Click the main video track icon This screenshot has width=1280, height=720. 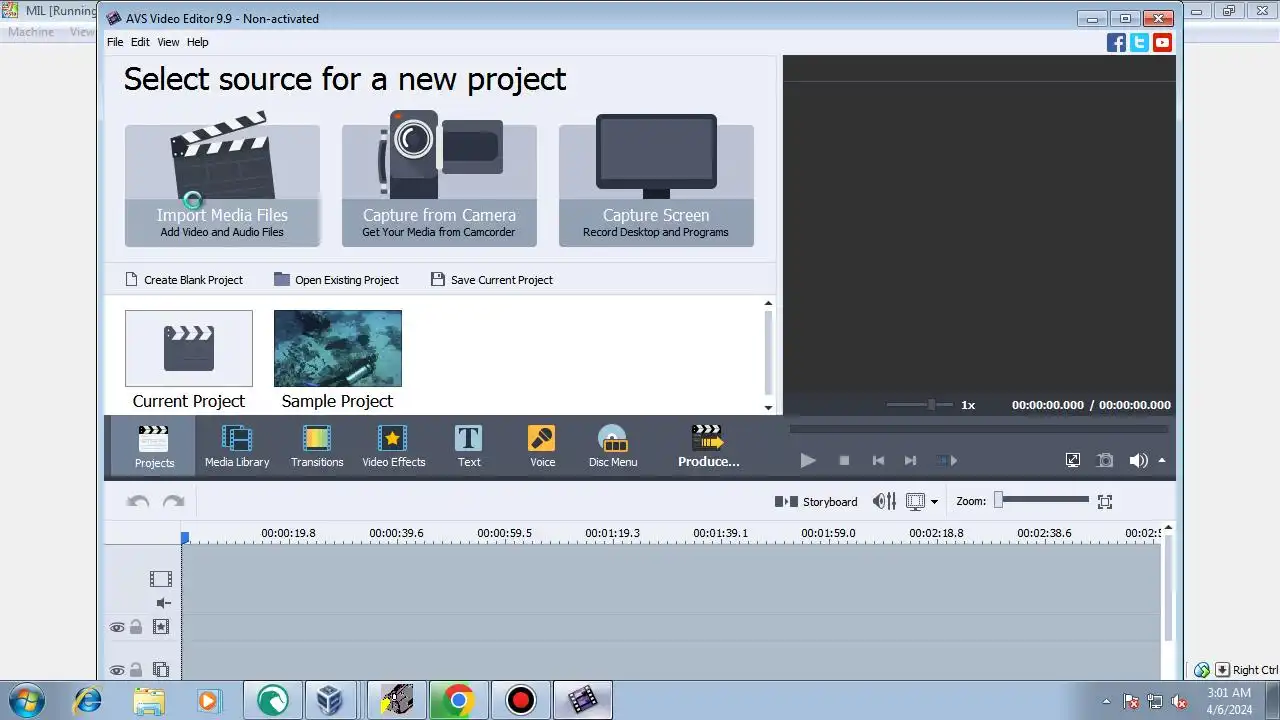click(x=161, y=578)
